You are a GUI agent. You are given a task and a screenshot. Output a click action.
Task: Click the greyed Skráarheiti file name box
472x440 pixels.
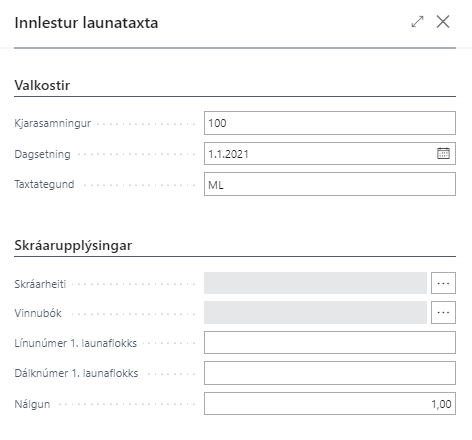(315, 283)
